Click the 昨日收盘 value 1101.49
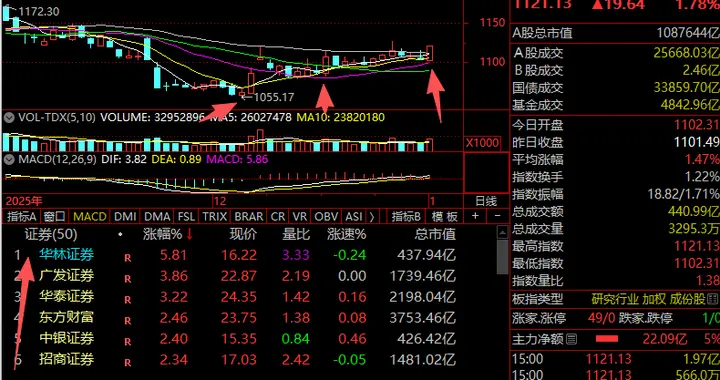 point(697,142)
